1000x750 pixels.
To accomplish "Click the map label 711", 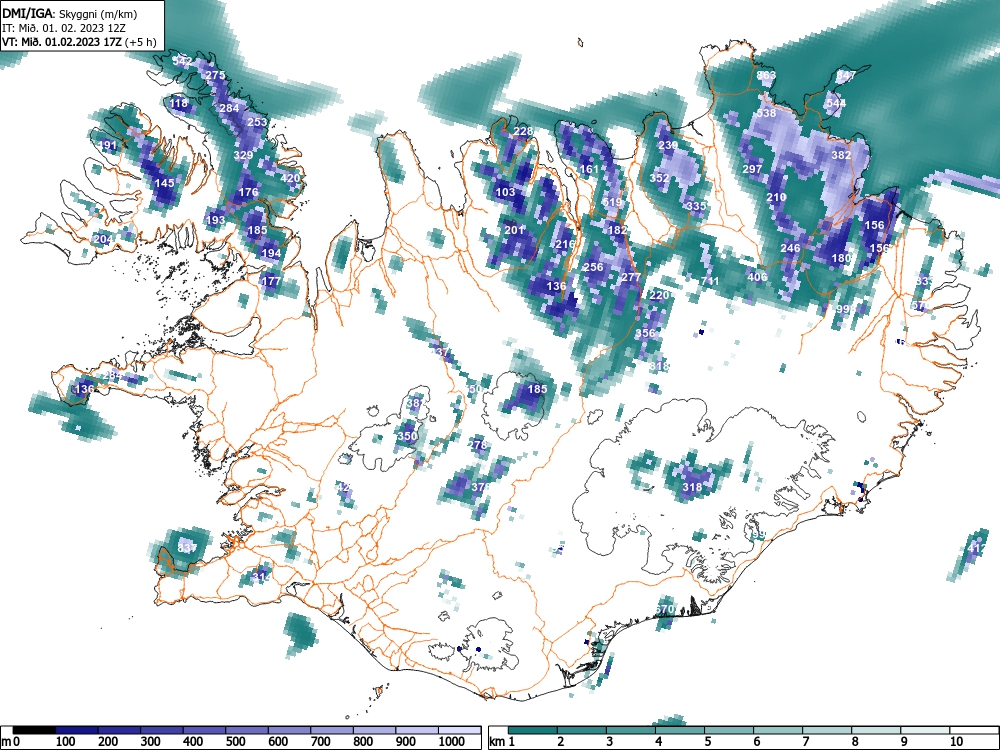I will [x=710, y=281].
